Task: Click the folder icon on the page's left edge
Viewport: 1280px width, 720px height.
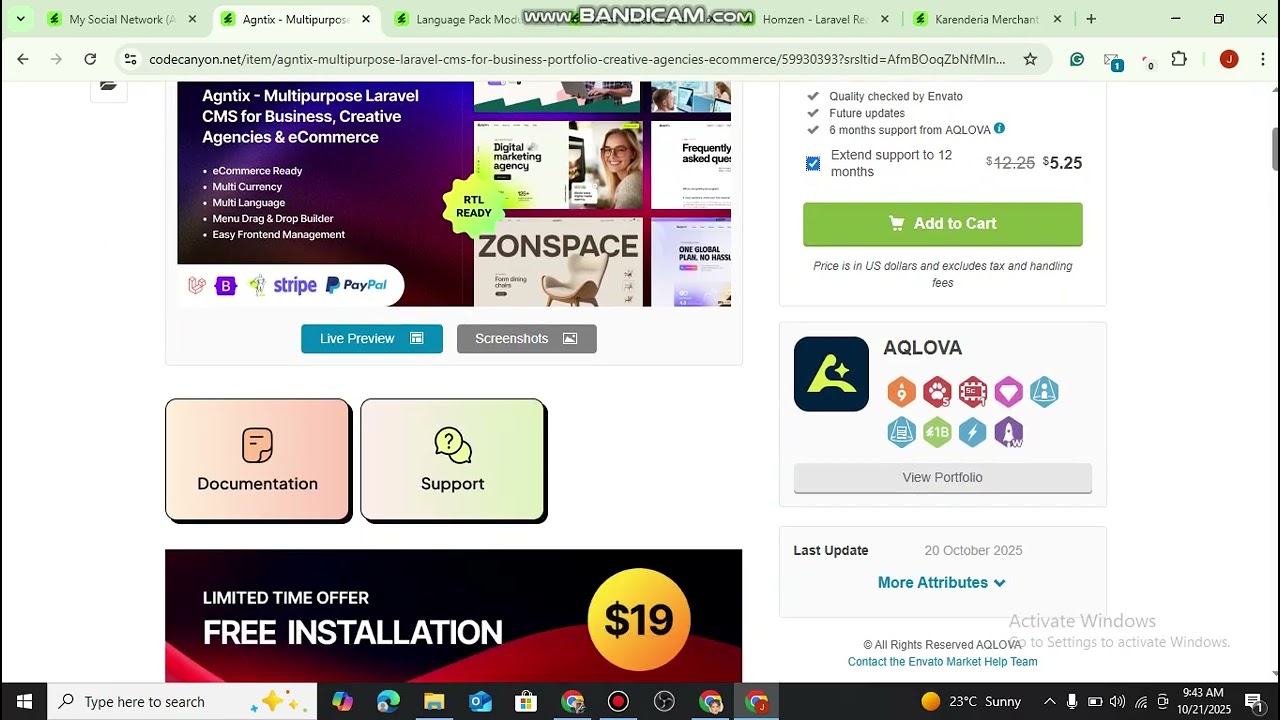Action: click(109, 86)
